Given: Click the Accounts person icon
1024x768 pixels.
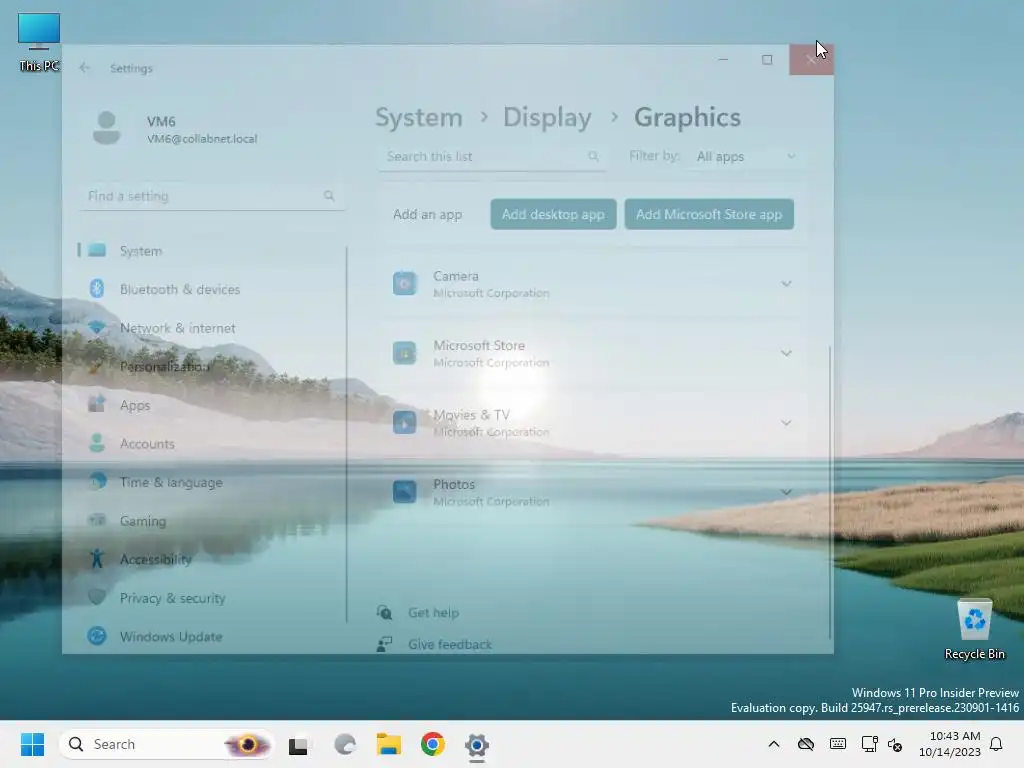Looking at the screenshot, I should 97,443.
